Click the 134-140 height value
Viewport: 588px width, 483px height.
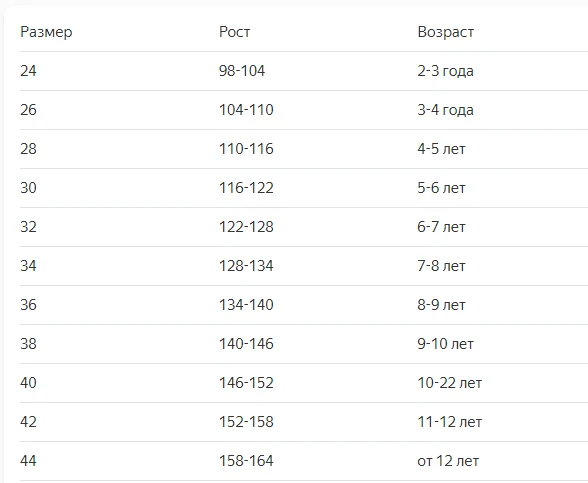click(x=246, y=305)
